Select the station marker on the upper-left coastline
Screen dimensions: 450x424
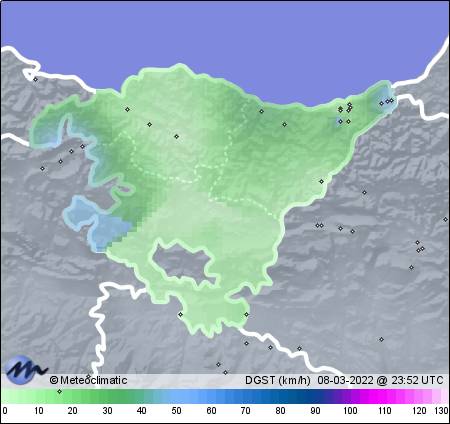tap(35, 79)
